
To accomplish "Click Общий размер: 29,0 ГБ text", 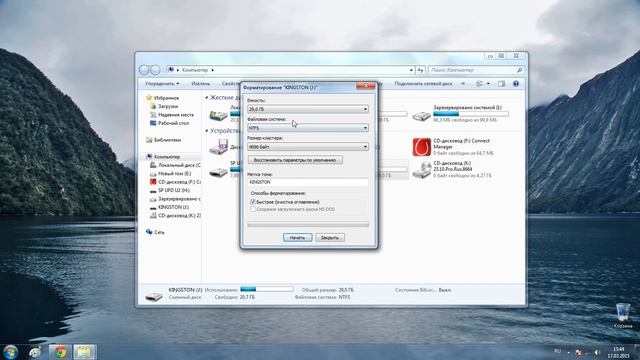I will (327, 290).
